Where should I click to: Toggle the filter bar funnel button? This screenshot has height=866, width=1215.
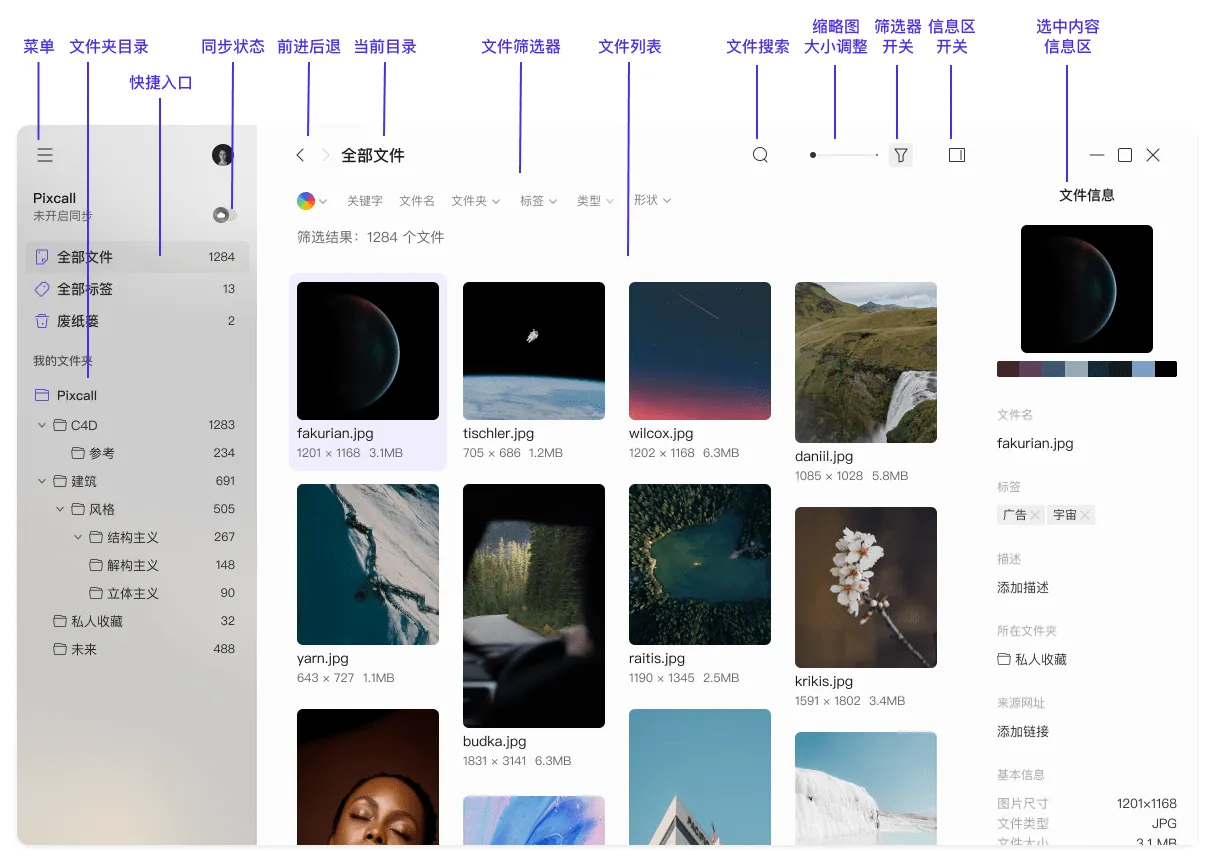[901, 155]
